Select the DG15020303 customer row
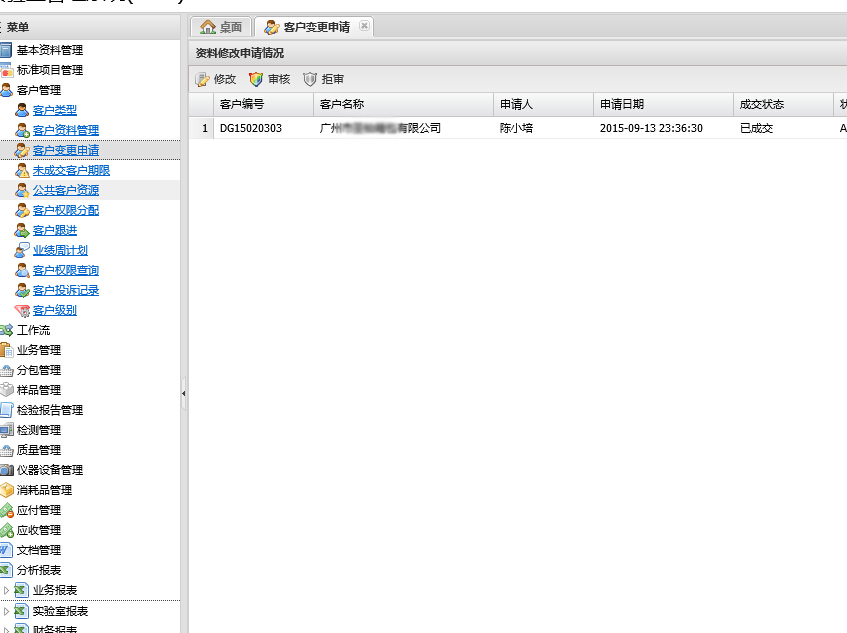Image resolution: width=847 pixels, height=633 pixels. (251, 128)
